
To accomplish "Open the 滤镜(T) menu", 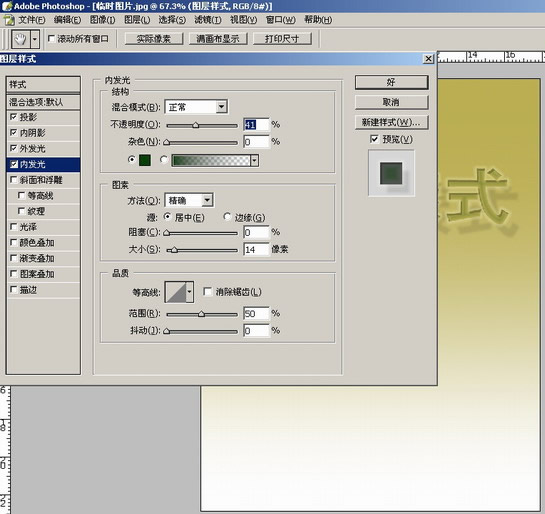I will click(x=208, y=20).
